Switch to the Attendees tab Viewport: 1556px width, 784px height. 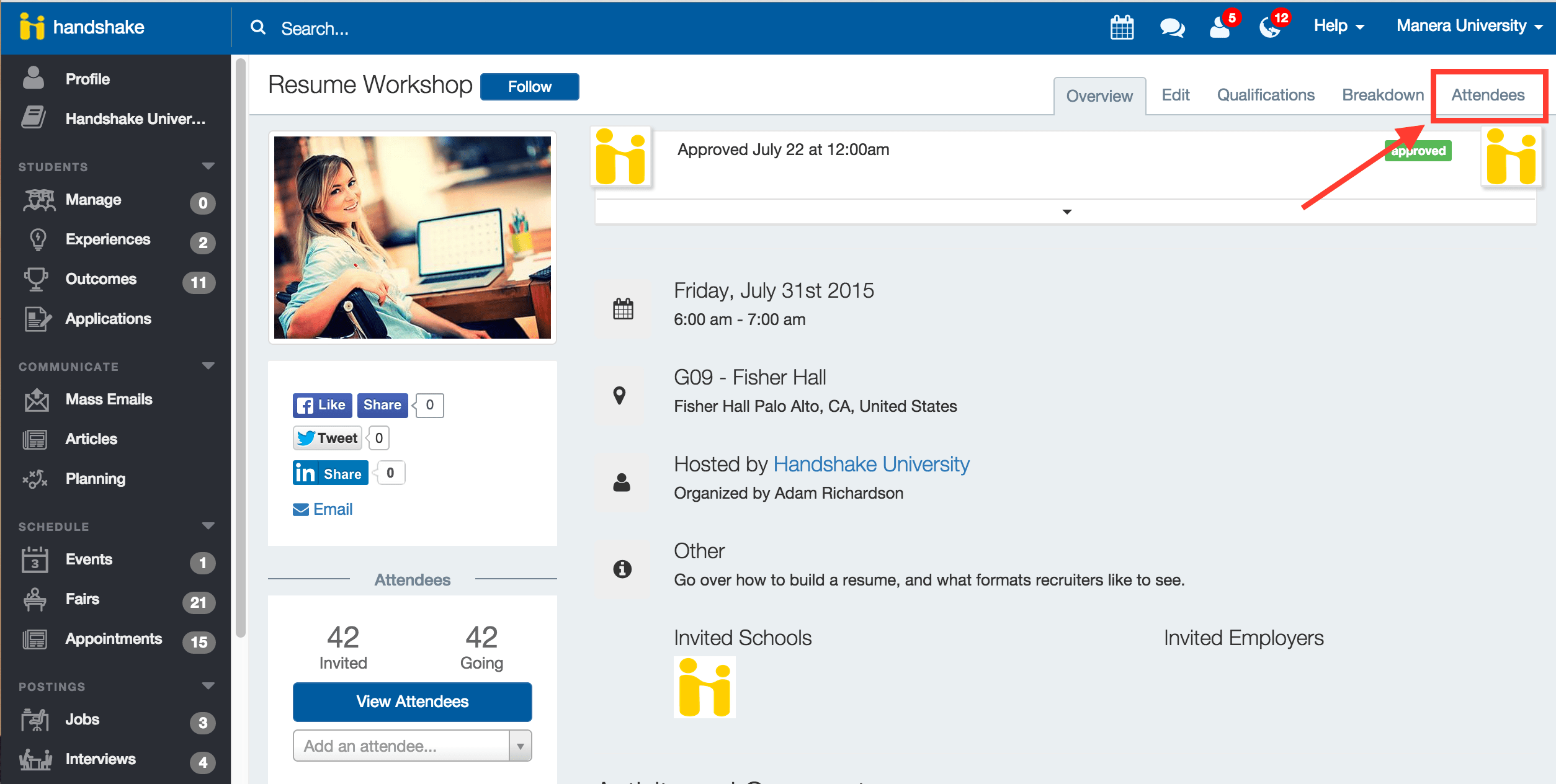(1488, 95)
